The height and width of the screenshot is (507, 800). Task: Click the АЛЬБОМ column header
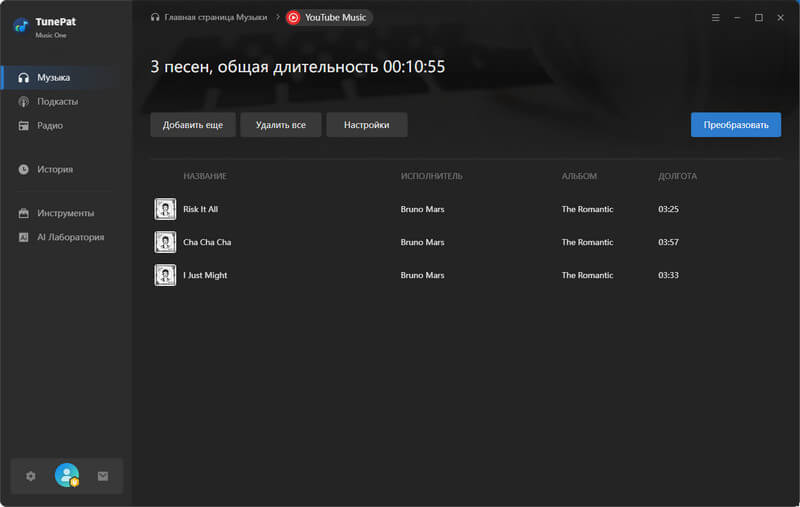coord(579,176)
